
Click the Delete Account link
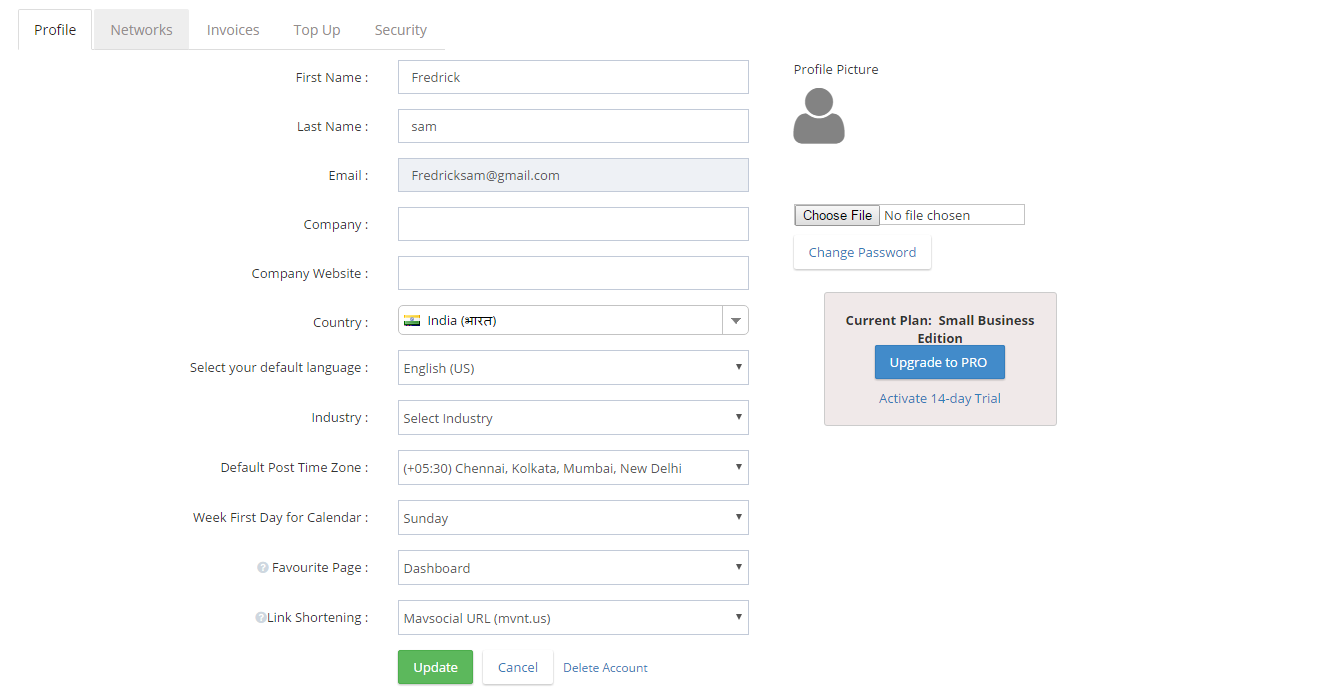coord(605,668)
